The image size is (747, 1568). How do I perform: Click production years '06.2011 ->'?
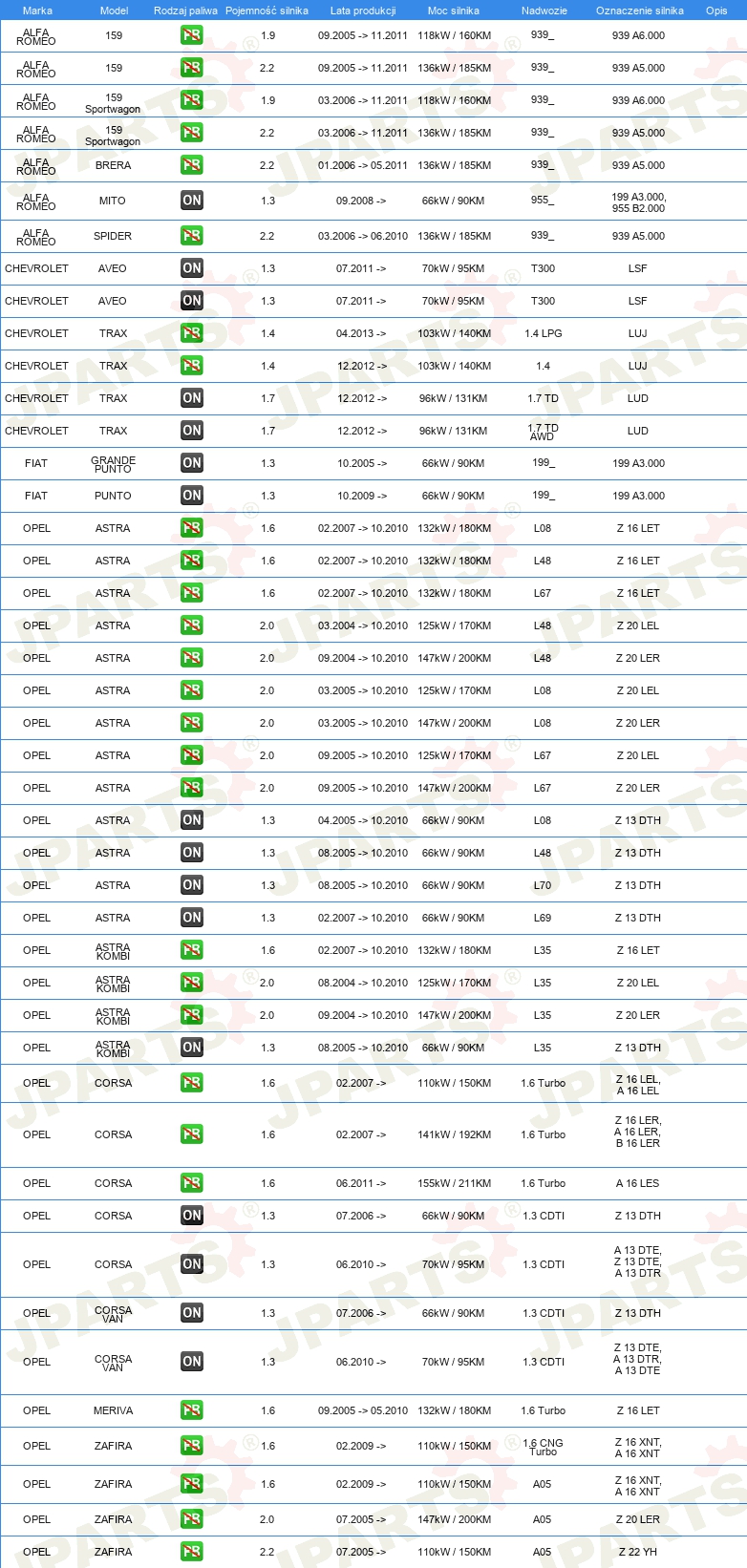point(361,1183)
